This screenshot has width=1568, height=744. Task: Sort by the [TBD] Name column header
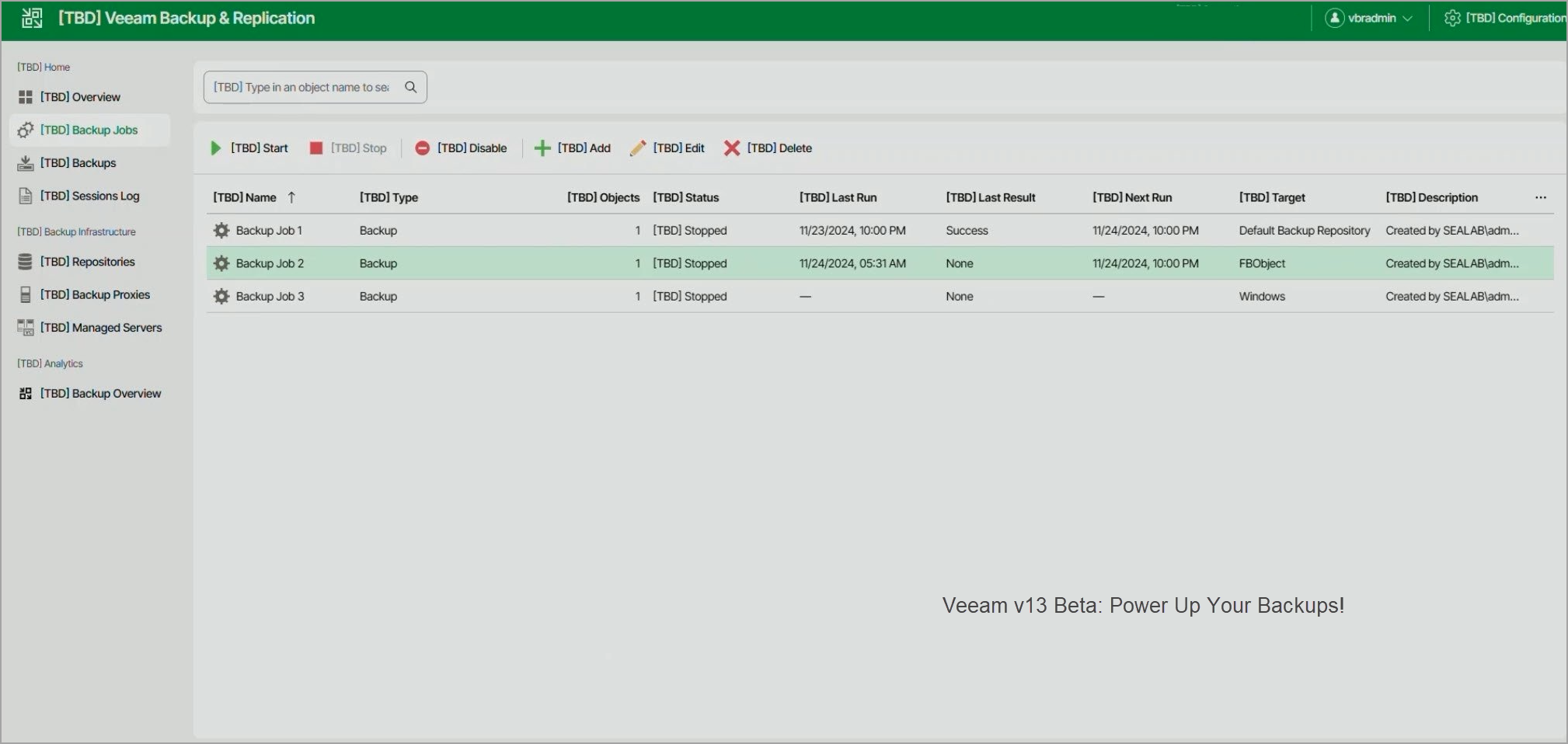pos(245,197)
